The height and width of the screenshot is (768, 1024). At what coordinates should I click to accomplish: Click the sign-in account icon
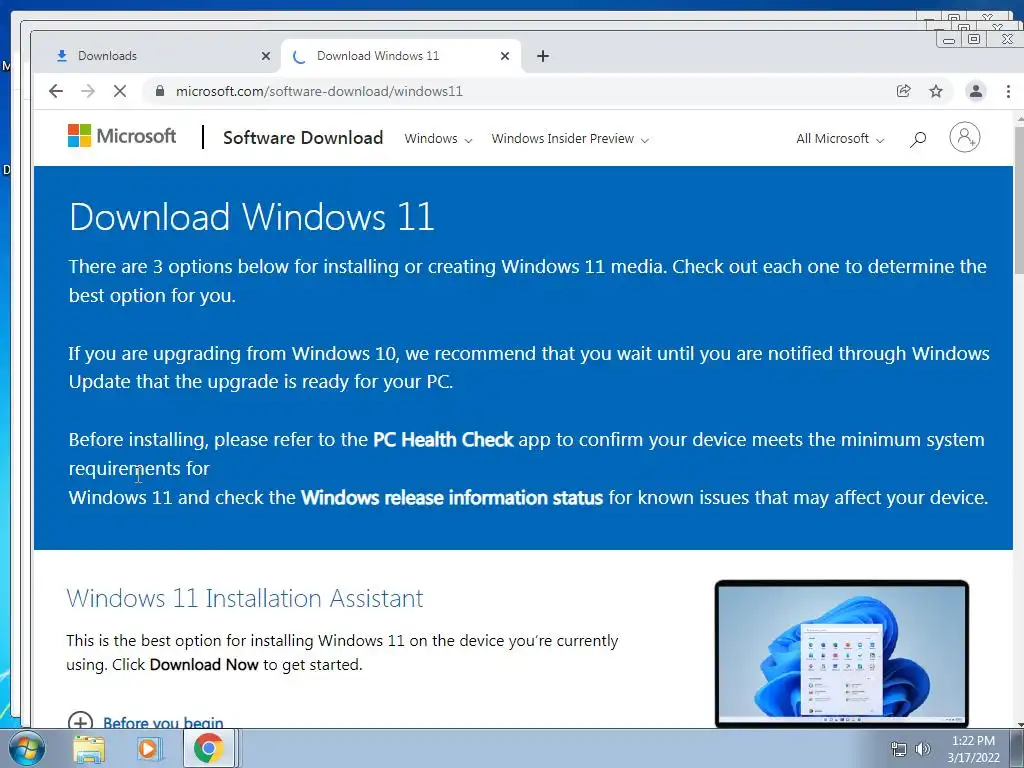[965, 137]
